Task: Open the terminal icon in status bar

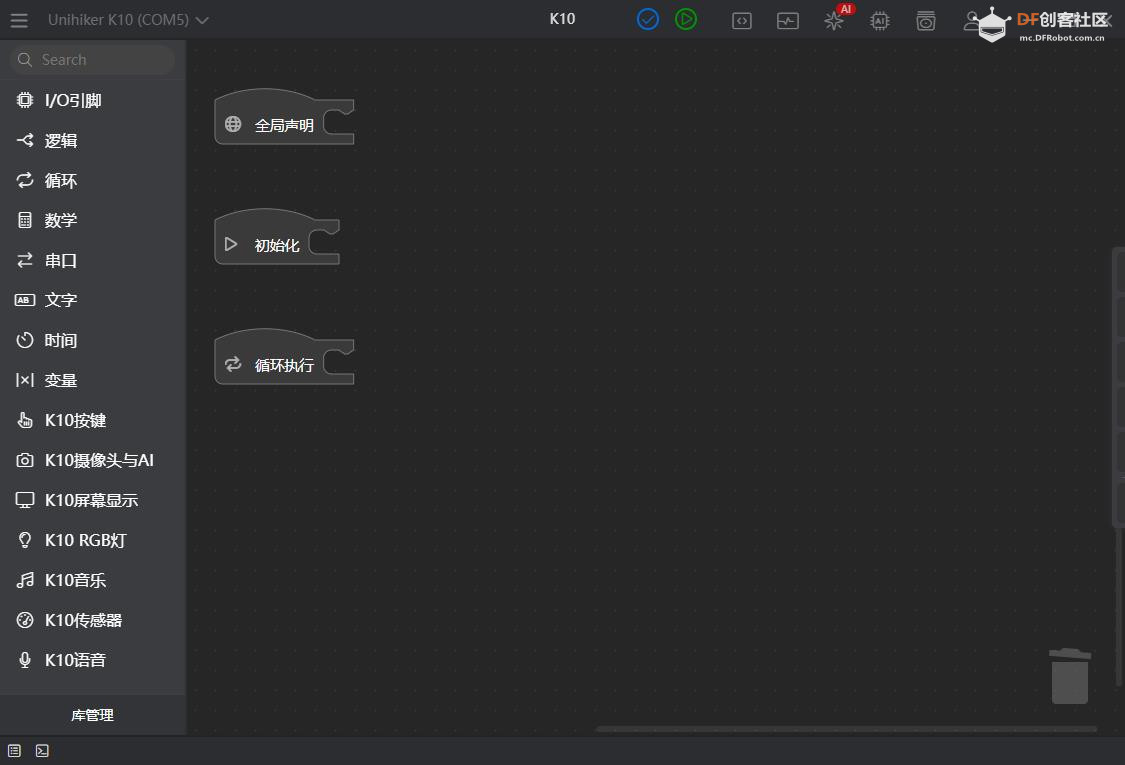Action: 42,751
